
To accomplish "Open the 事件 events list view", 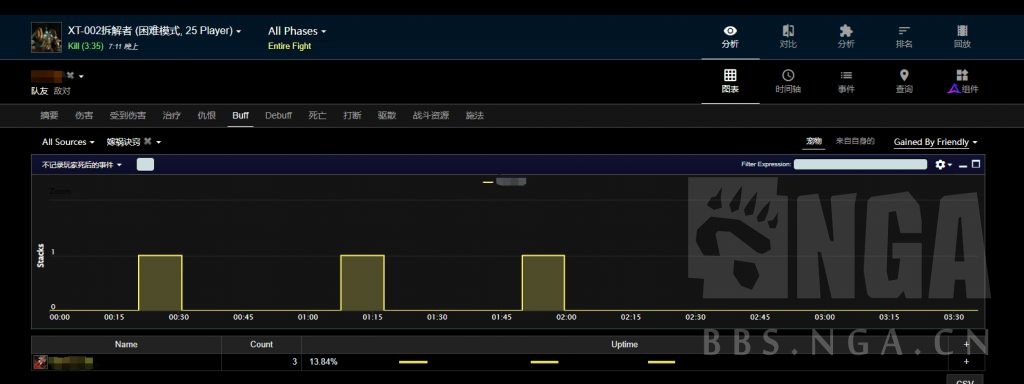I will tap(846, 82).
